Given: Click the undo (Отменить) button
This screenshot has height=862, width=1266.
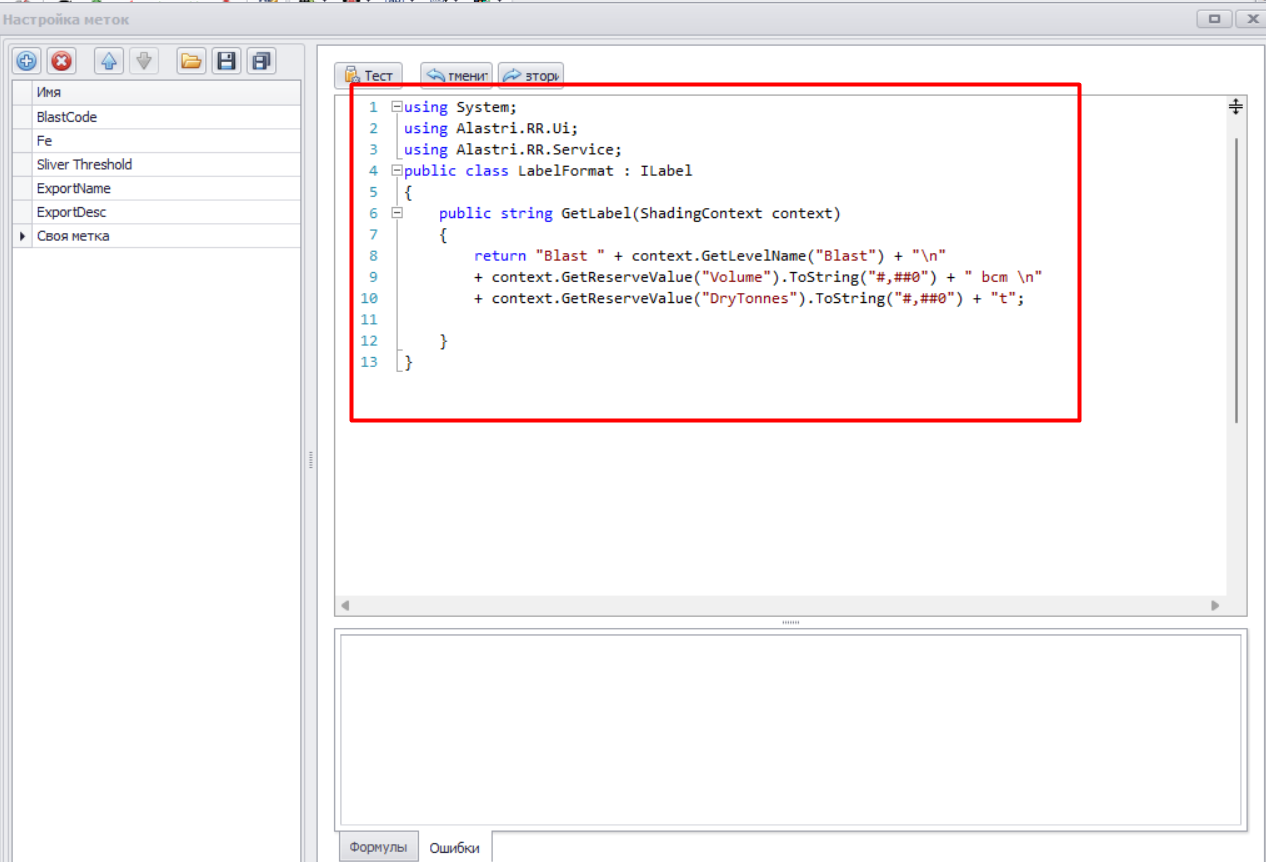Looking at the screenshot, I should [x=457, y=76].
